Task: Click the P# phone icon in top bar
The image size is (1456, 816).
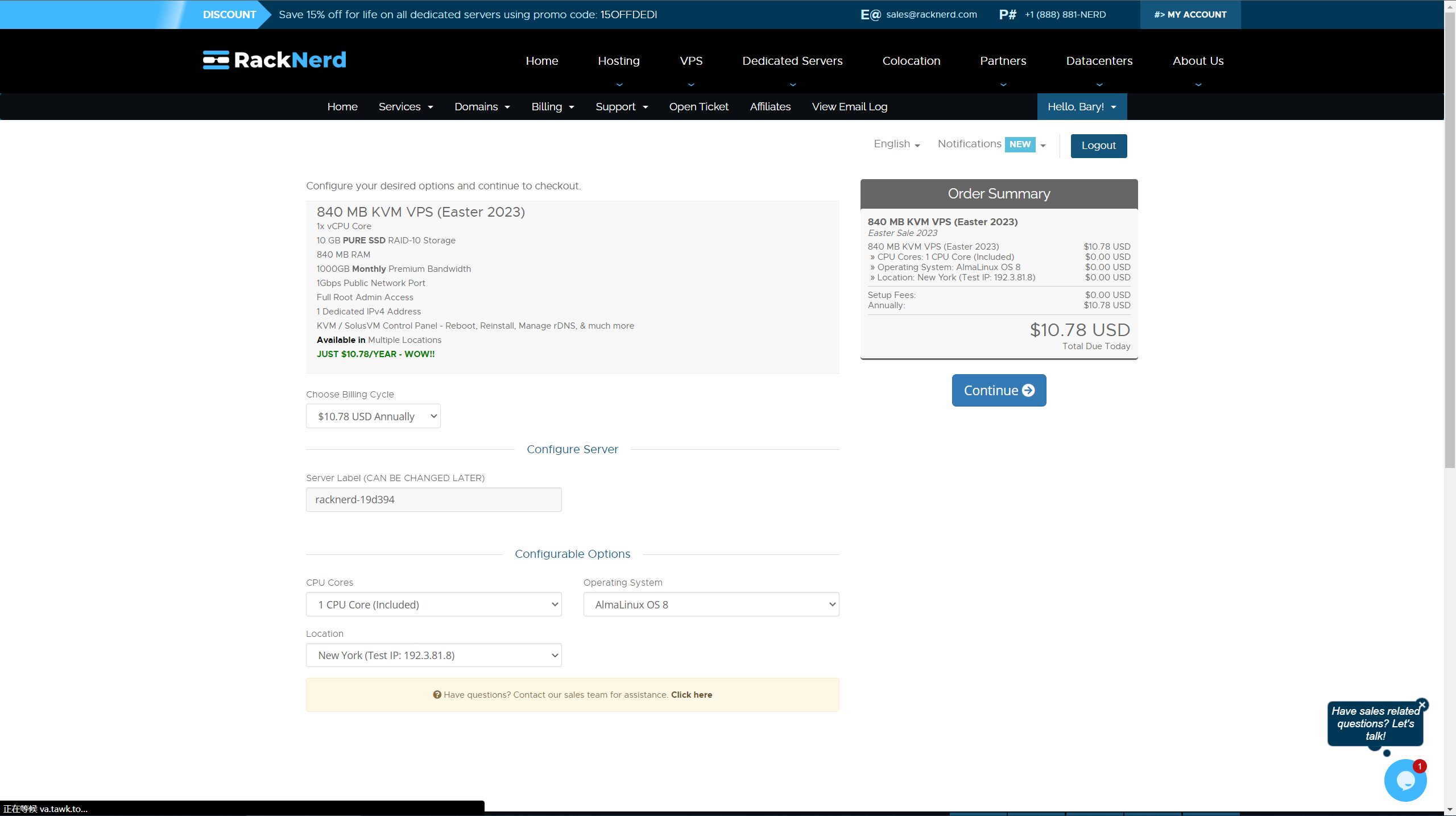Action: click(x=1007, y=15)
